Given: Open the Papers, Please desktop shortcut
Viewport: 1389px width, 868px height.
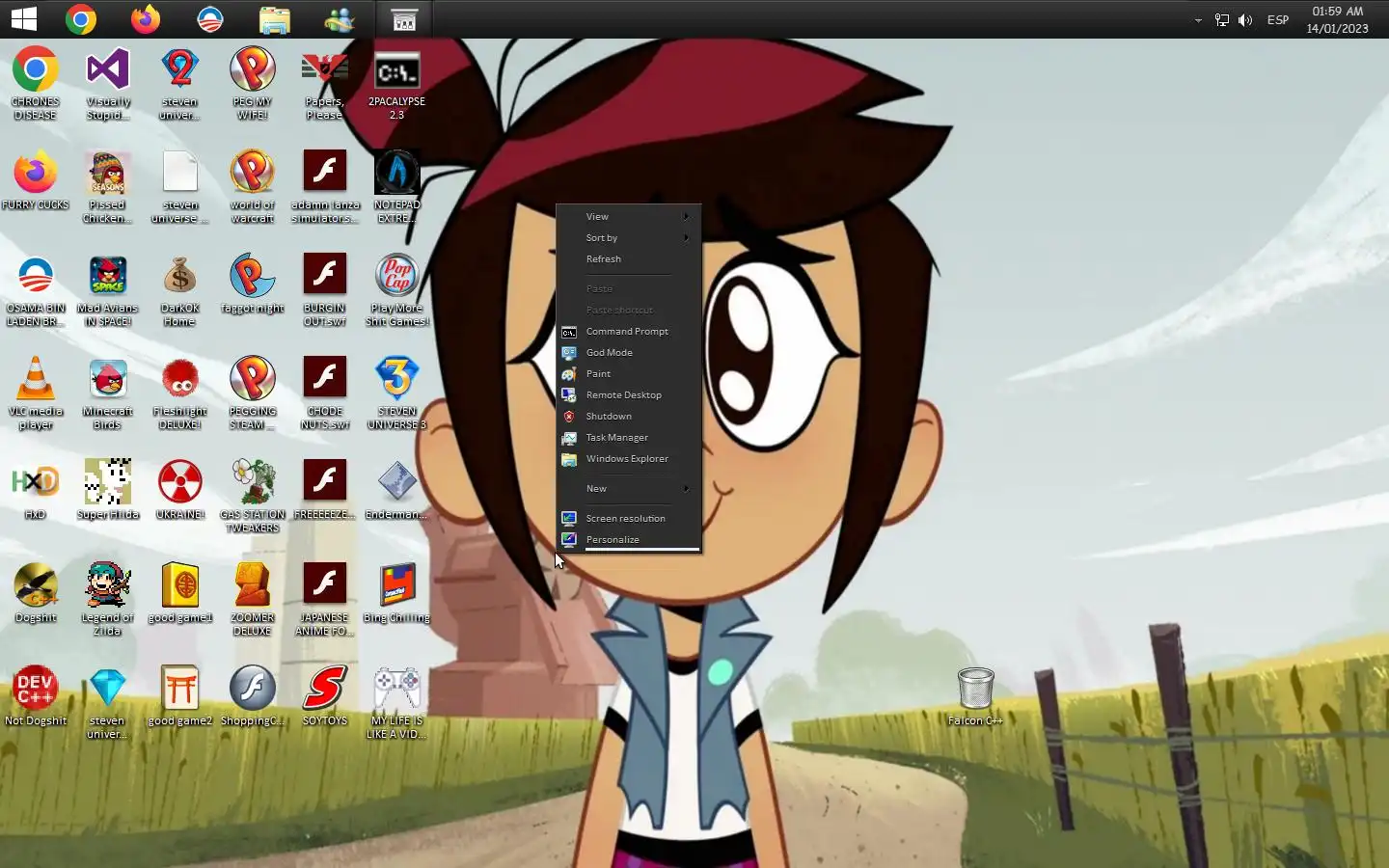Looking at the screenshot, I should click(x=325, y=83).
